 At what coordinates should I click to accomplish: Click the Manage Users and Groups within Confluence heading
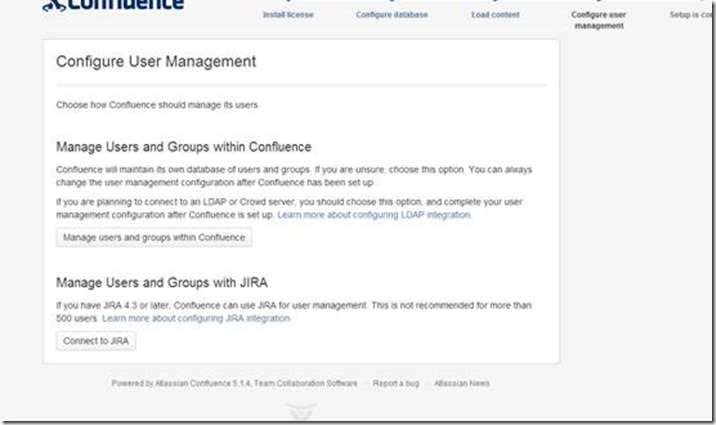click(184, 147)
